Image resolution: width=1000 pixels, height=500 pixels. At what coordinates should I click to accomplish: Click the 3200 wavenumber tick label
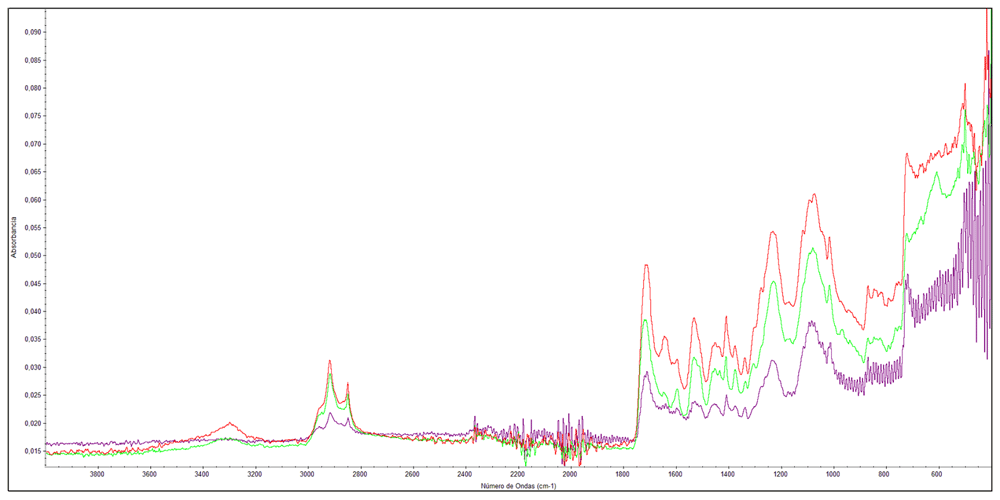click(x=254, y=475)
